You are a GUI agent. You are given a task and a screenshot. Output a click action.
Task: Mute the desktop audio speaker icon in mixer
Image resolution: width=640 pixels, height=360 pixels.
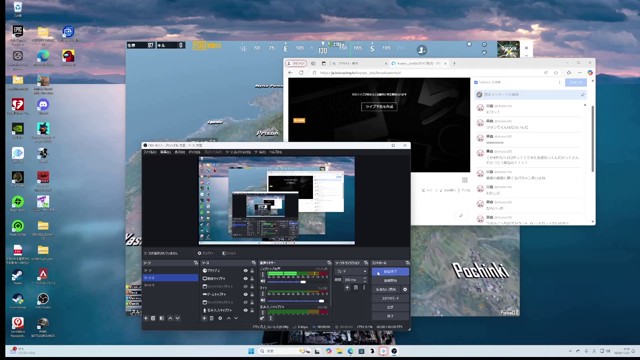pyautogui.click(x=263, y=281)
